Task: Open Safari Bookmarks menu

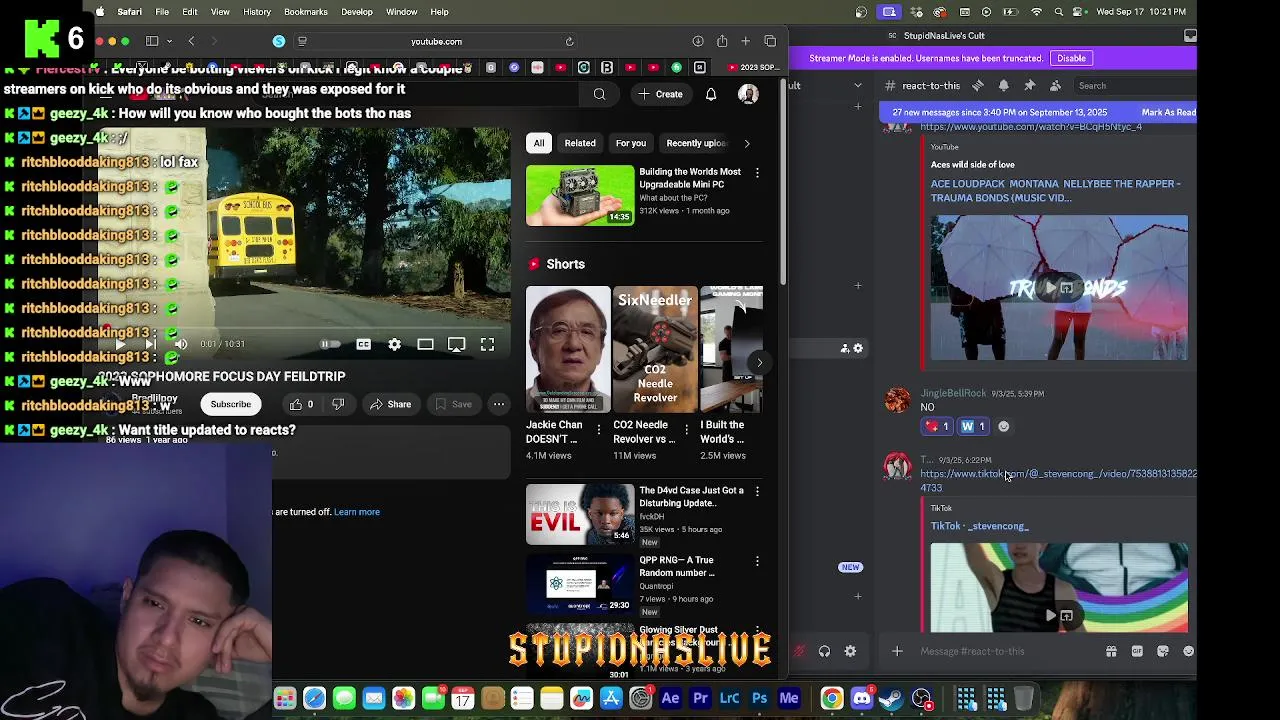Action: [305, 12]
